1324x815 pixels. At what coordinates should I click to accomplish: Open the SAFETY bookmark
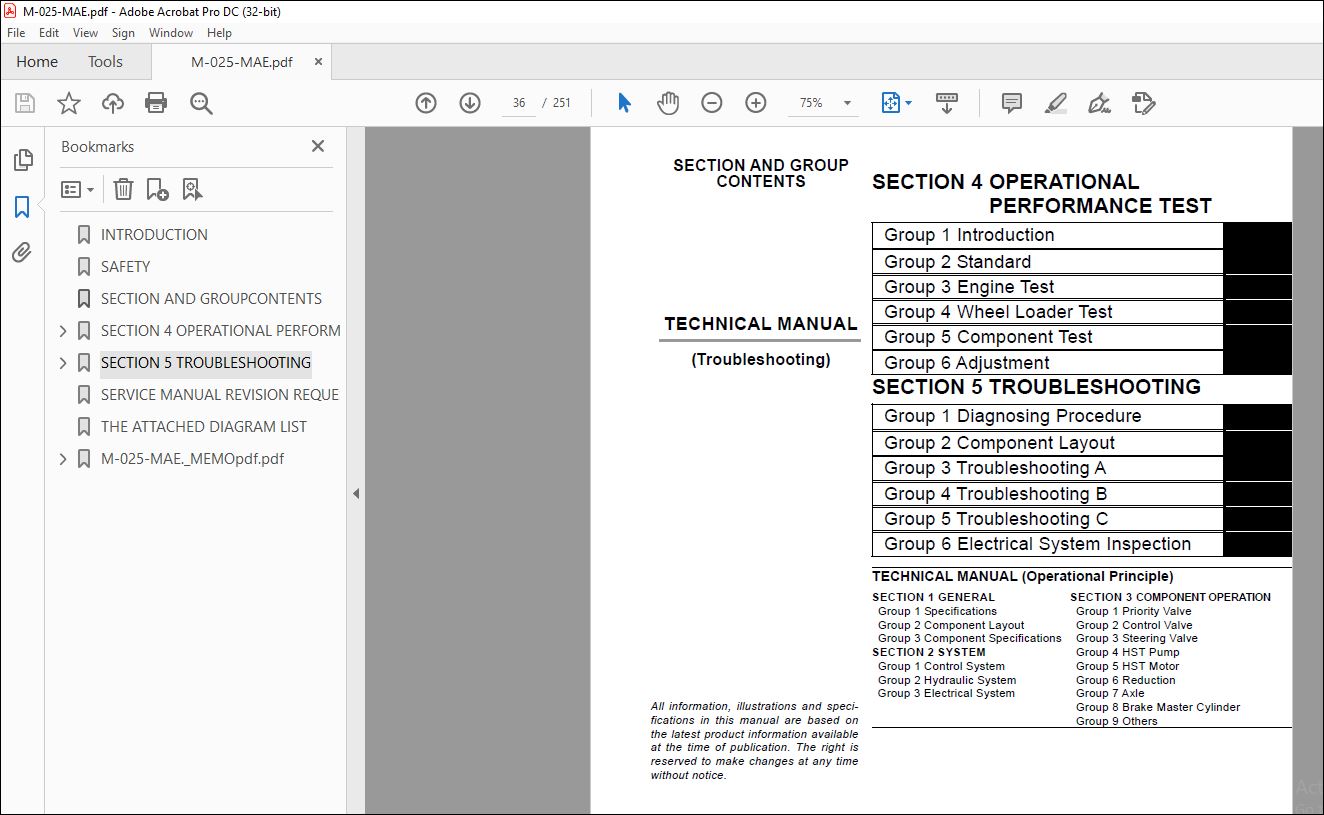(x=125, y=267)
